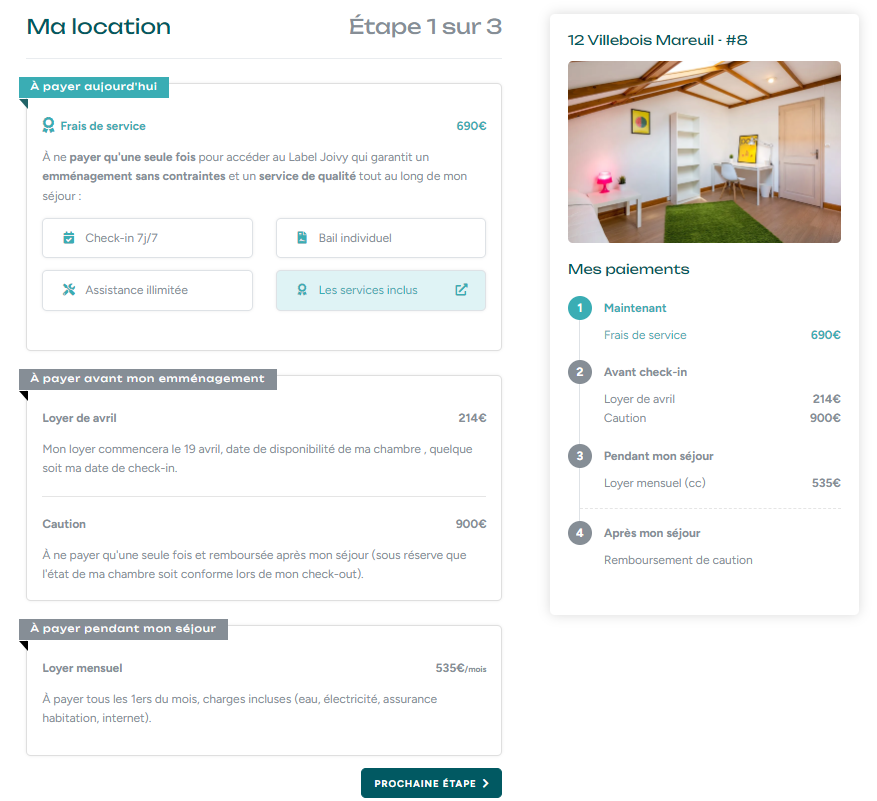This screenshot has width=877, height=801.
Task: Click the Check-in 7j/7 calendar icon
Action: point(69,238)
